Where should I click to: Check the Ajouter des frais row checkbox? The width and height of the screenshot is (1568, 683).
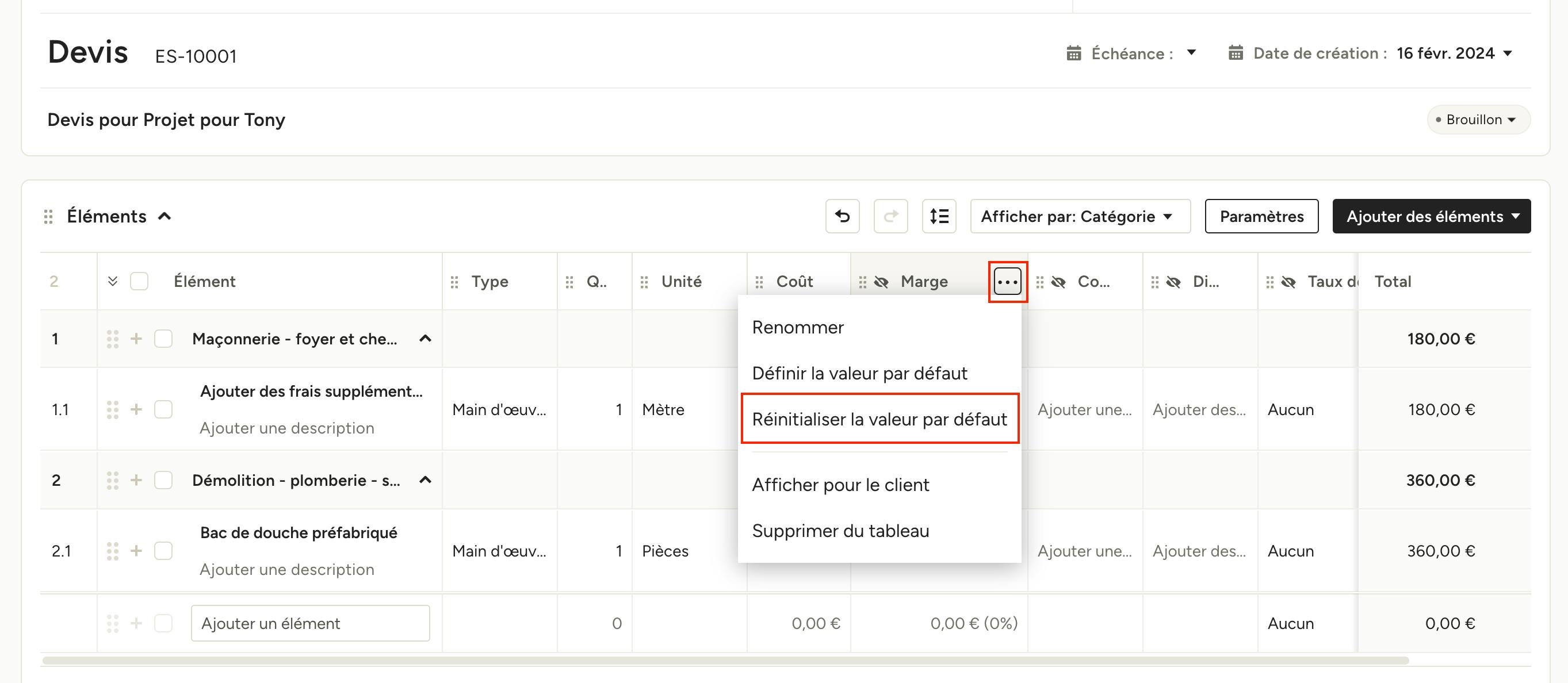(163, 409)
